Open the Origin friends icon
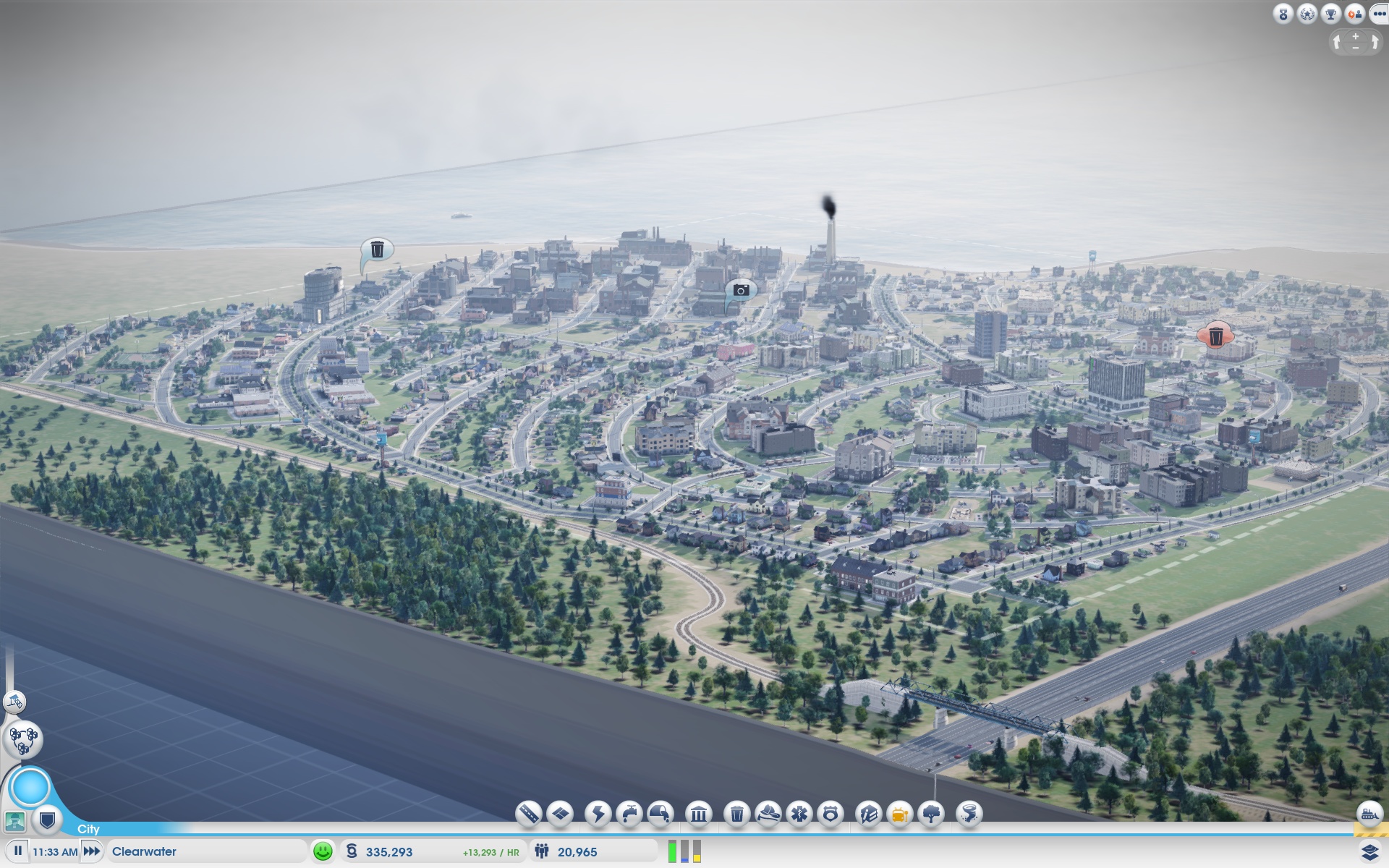The width and height of the screenshot is (1389, 868). (1355, 14)
